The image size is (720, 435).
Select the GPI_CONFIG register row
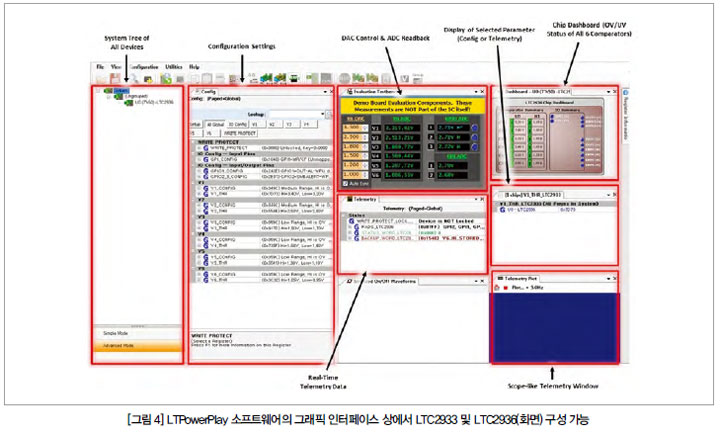(264, 159)
